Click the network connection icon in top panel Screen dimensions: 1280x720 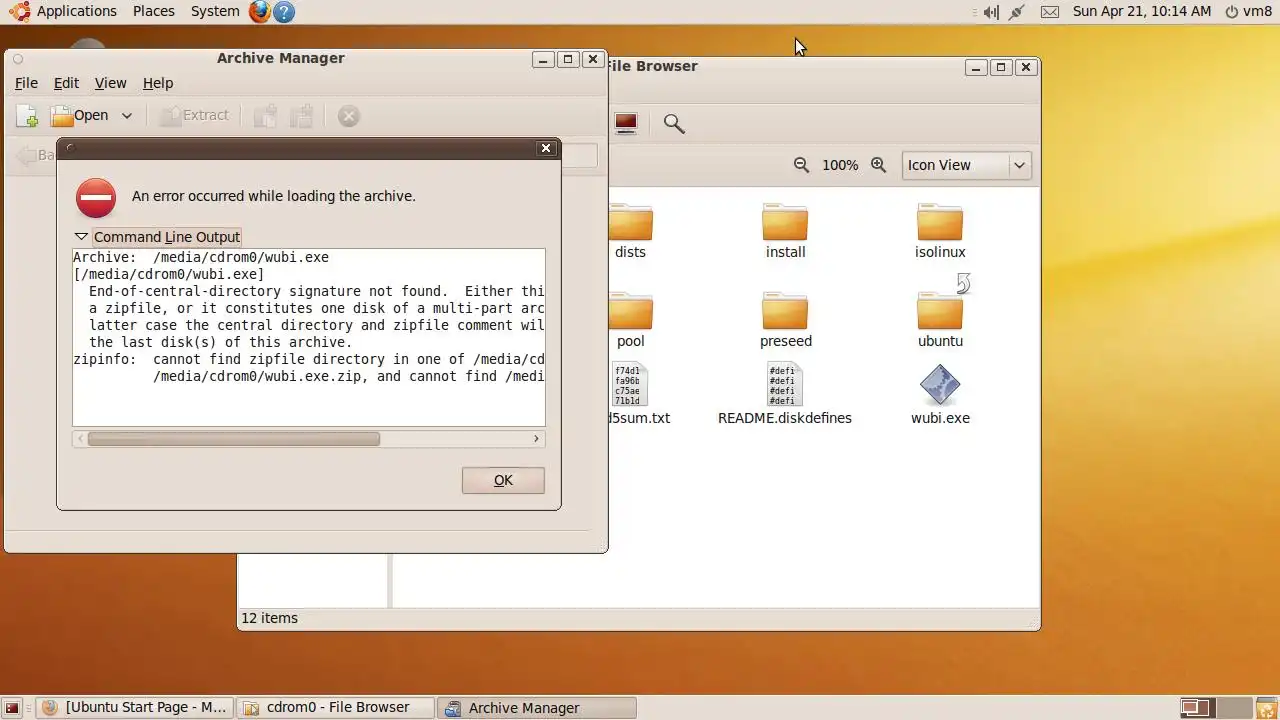1019,12
